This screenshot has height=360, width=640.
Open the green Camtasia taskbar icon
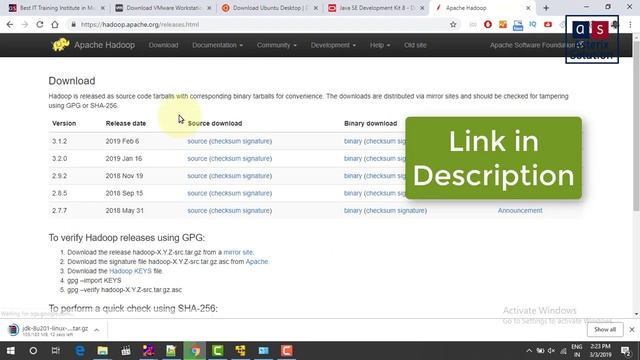click(218, 351)
